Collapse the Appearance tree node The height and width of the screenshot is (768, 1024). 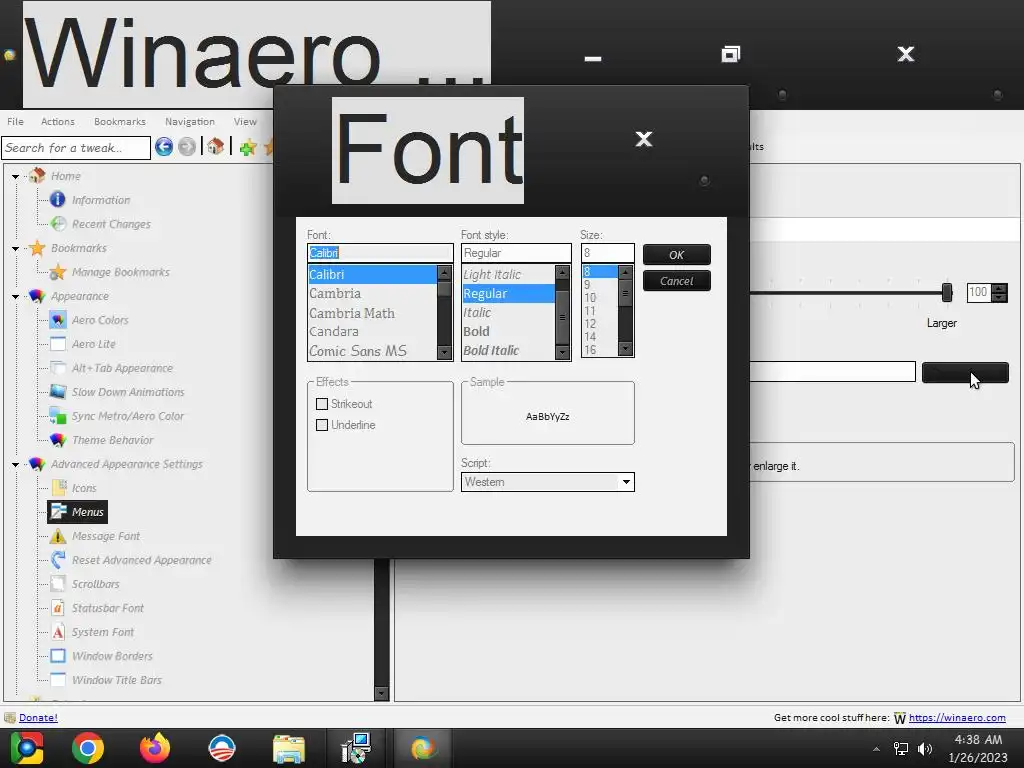(15, 296)
